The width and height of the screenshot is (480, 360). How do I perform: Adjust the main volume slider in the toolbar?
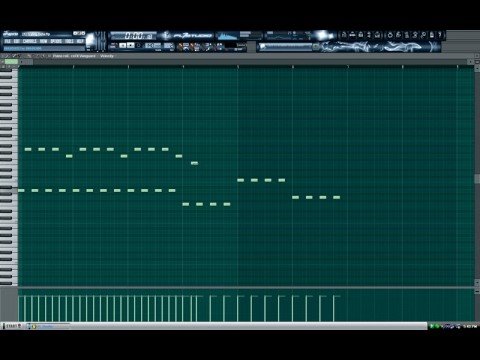click(98, 42)
